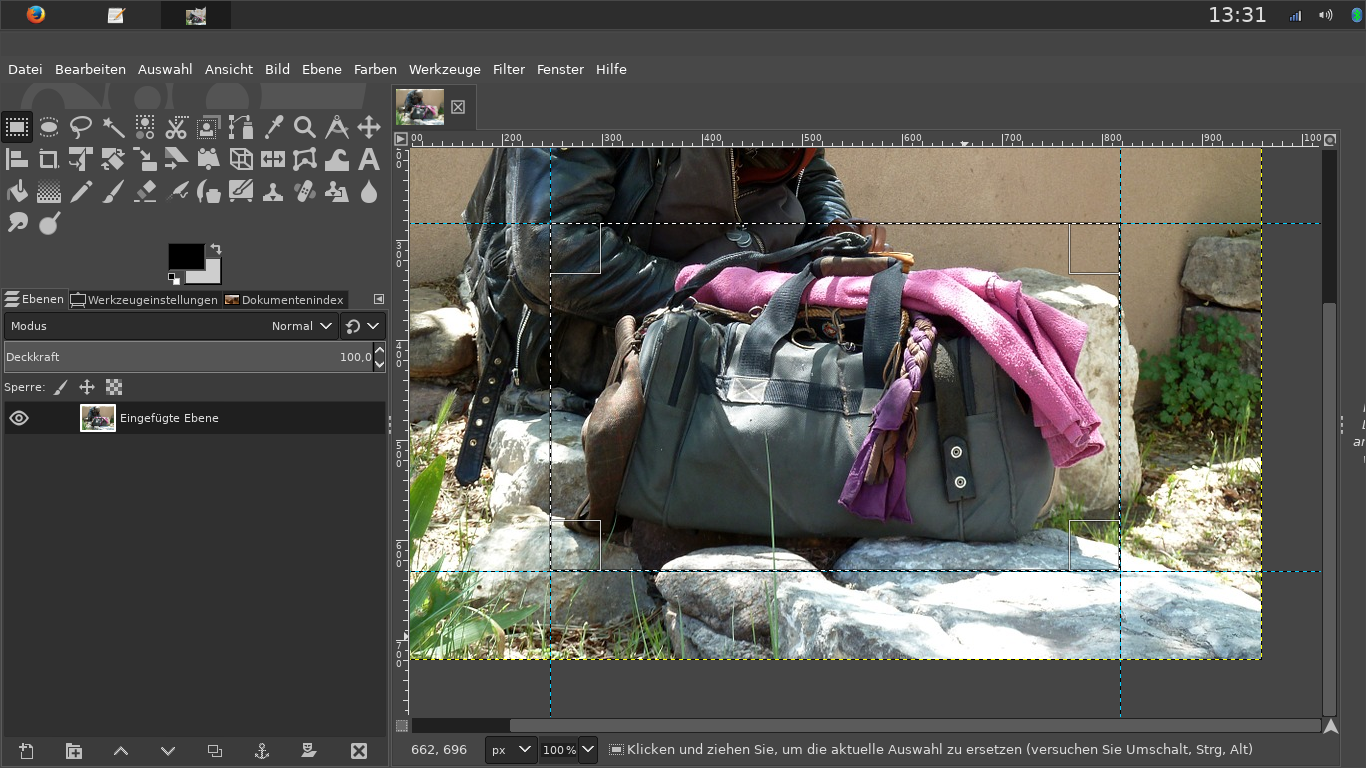
Task: Toggle lock alpha channel checkerboard icon
Action: (x=114, y=387)
